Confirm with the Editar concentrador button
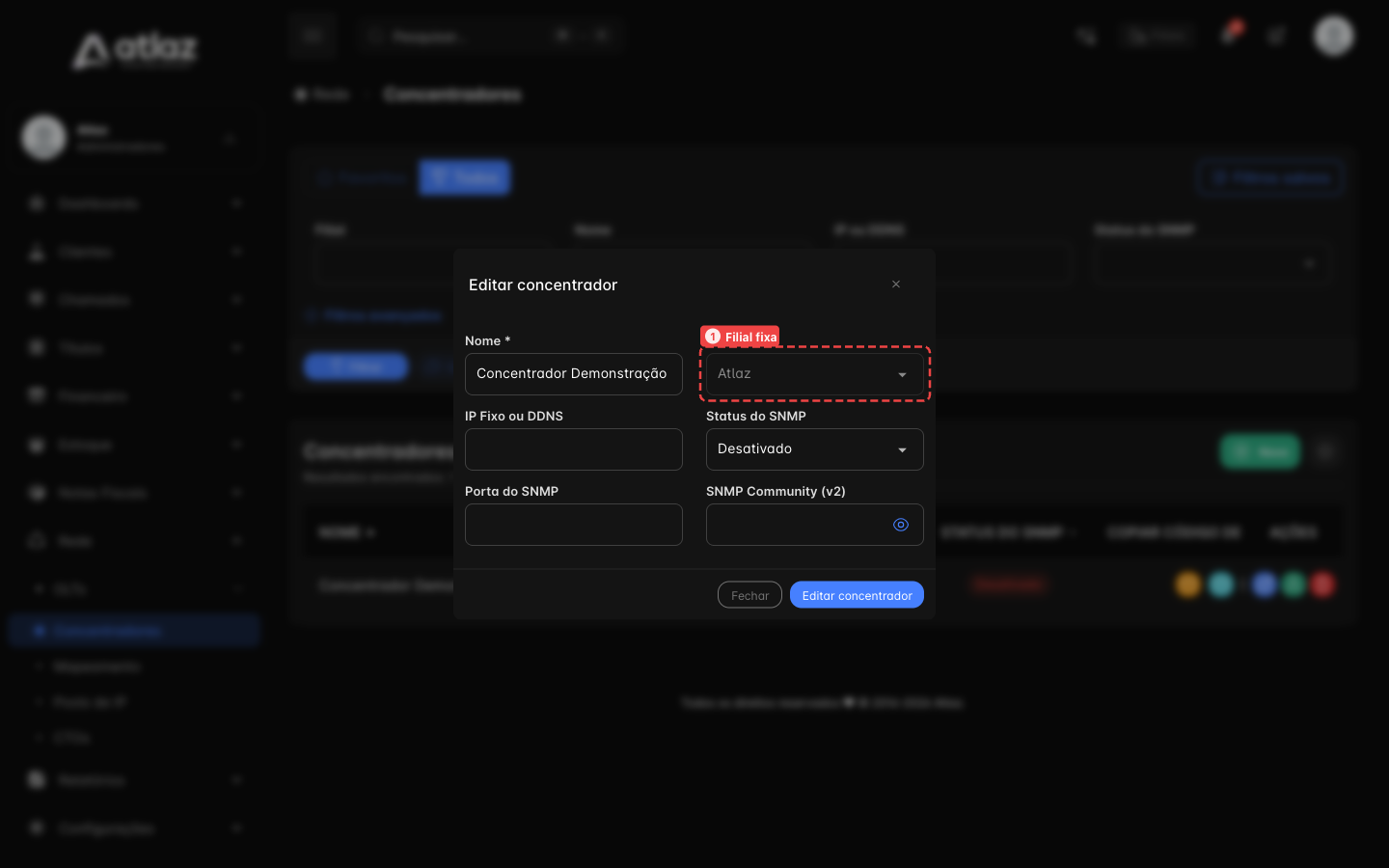 tap(857, 595)
